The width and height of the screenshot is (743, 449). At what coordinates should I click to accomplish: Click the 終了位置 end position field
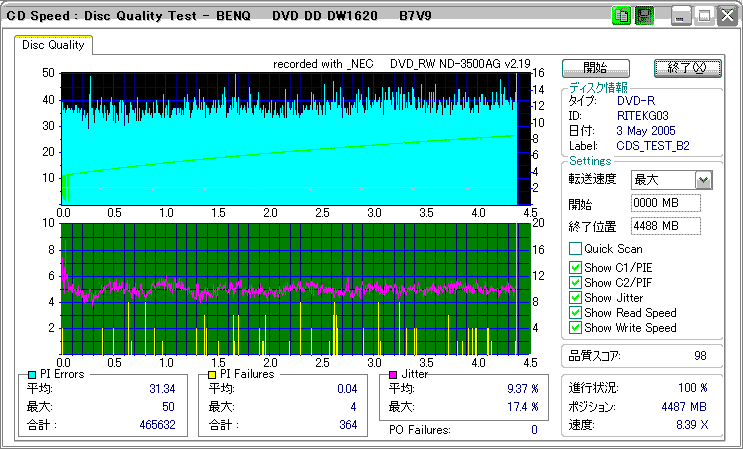(x=666, y=226)
